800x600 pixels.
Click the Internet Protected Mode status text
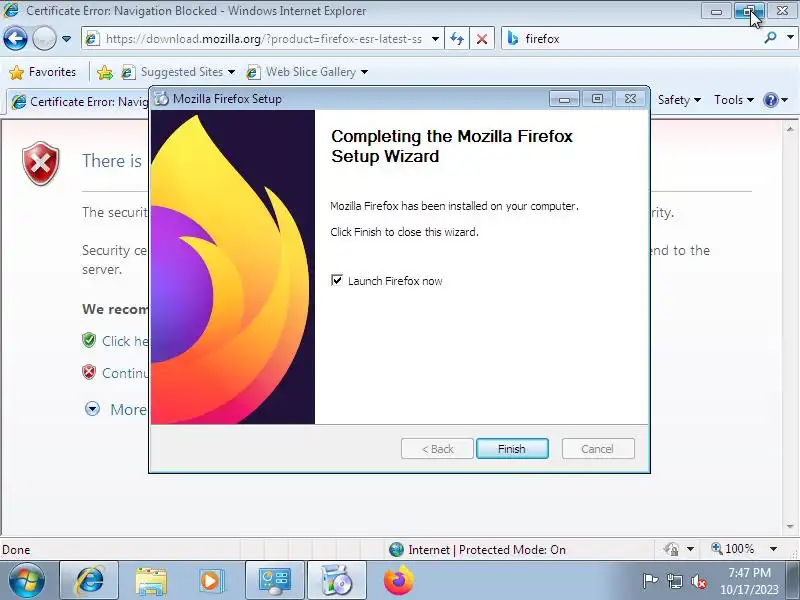(x=487, y=549)
